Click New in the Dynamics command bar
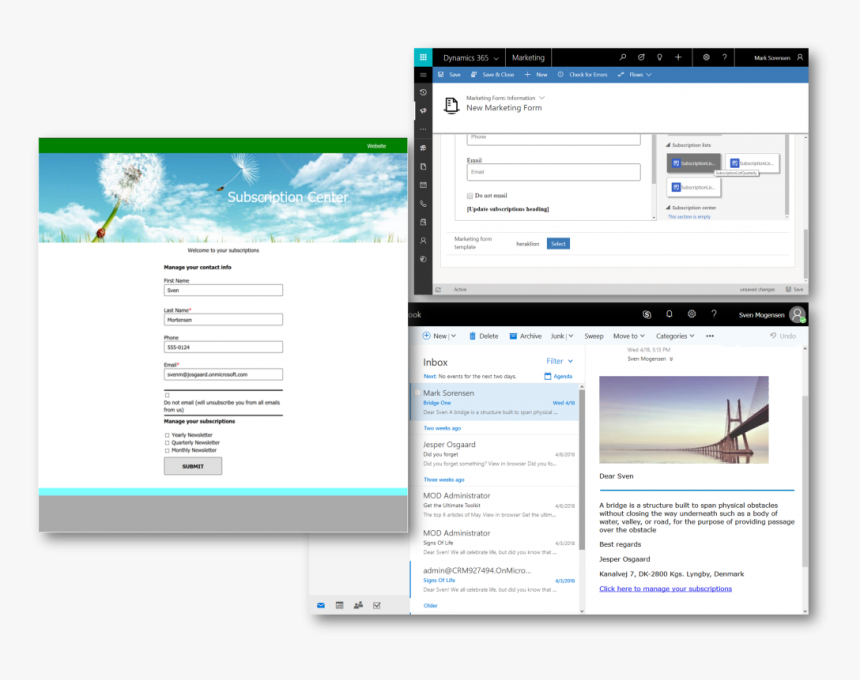 click(536, 75)
